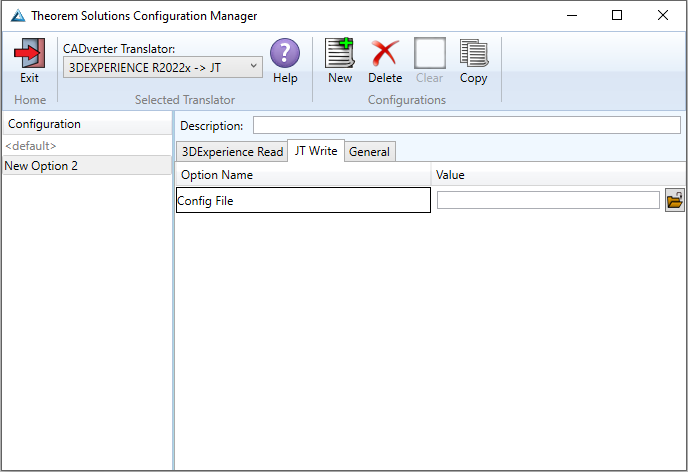Viewport: 688px width, 472px height.
Task: Click into the Description field
Action: (467, 125)
